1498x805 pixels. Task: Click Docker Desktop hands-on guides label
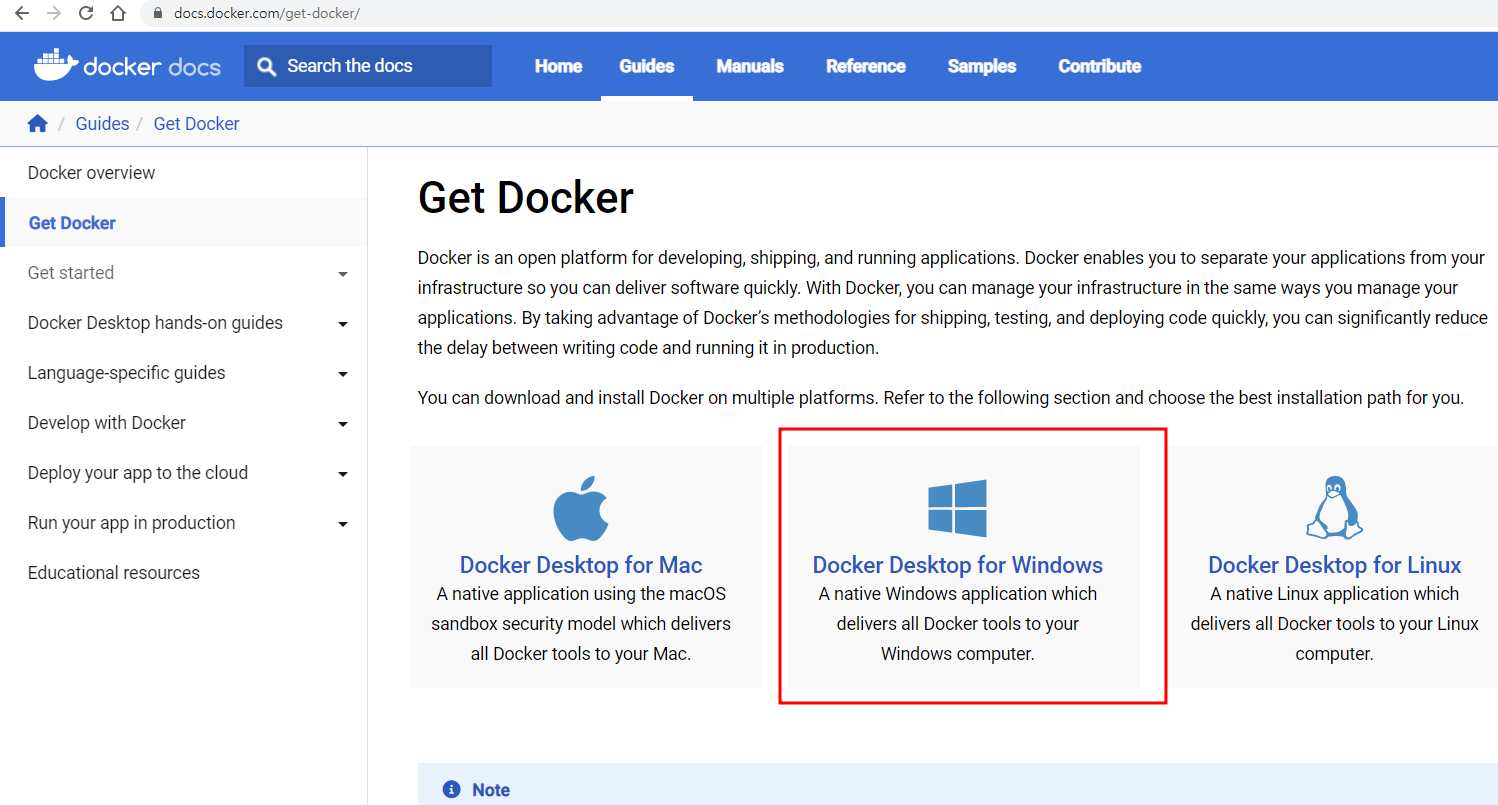click(x=155, y=323)
